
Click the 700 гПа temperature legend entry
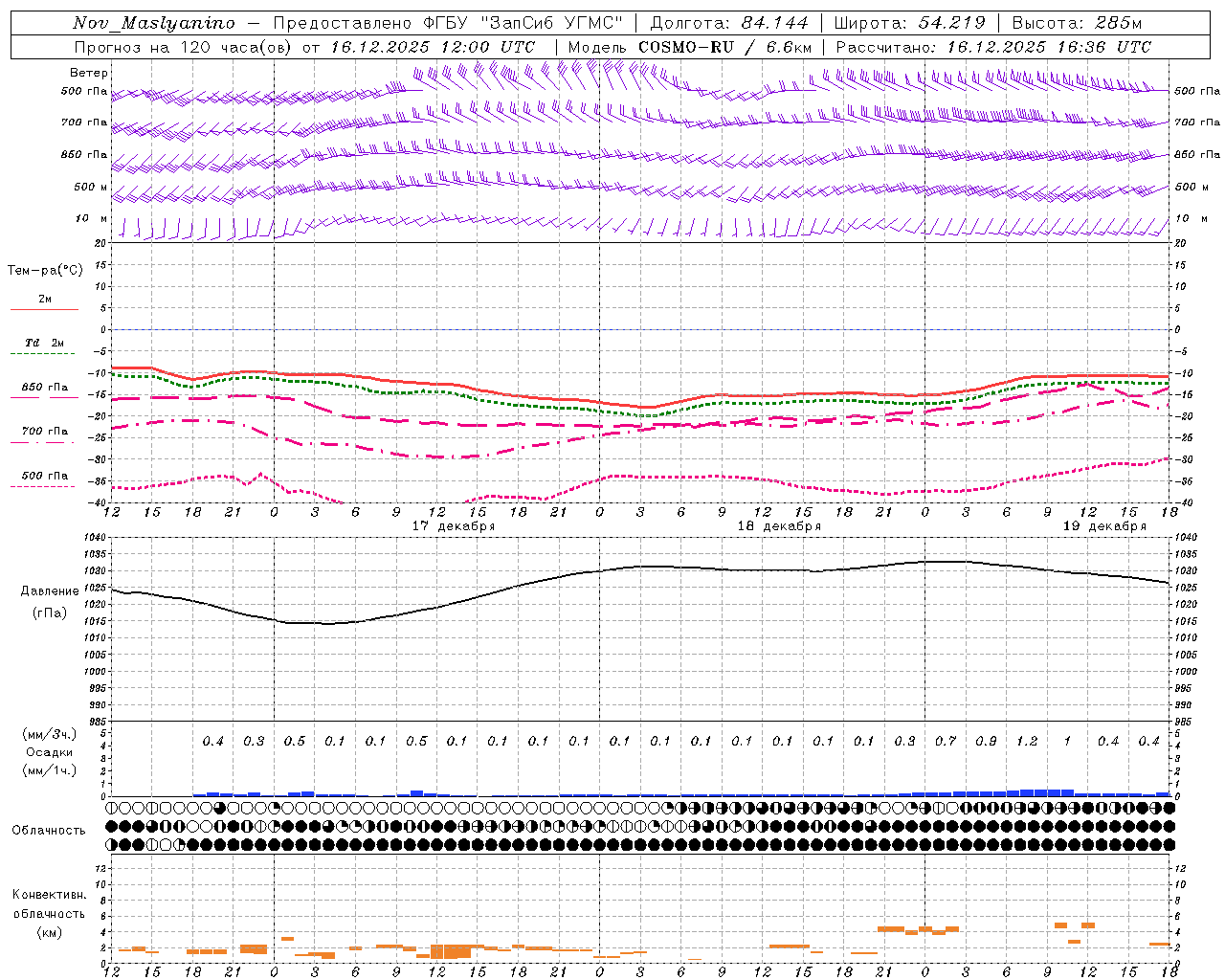[45, 432]
